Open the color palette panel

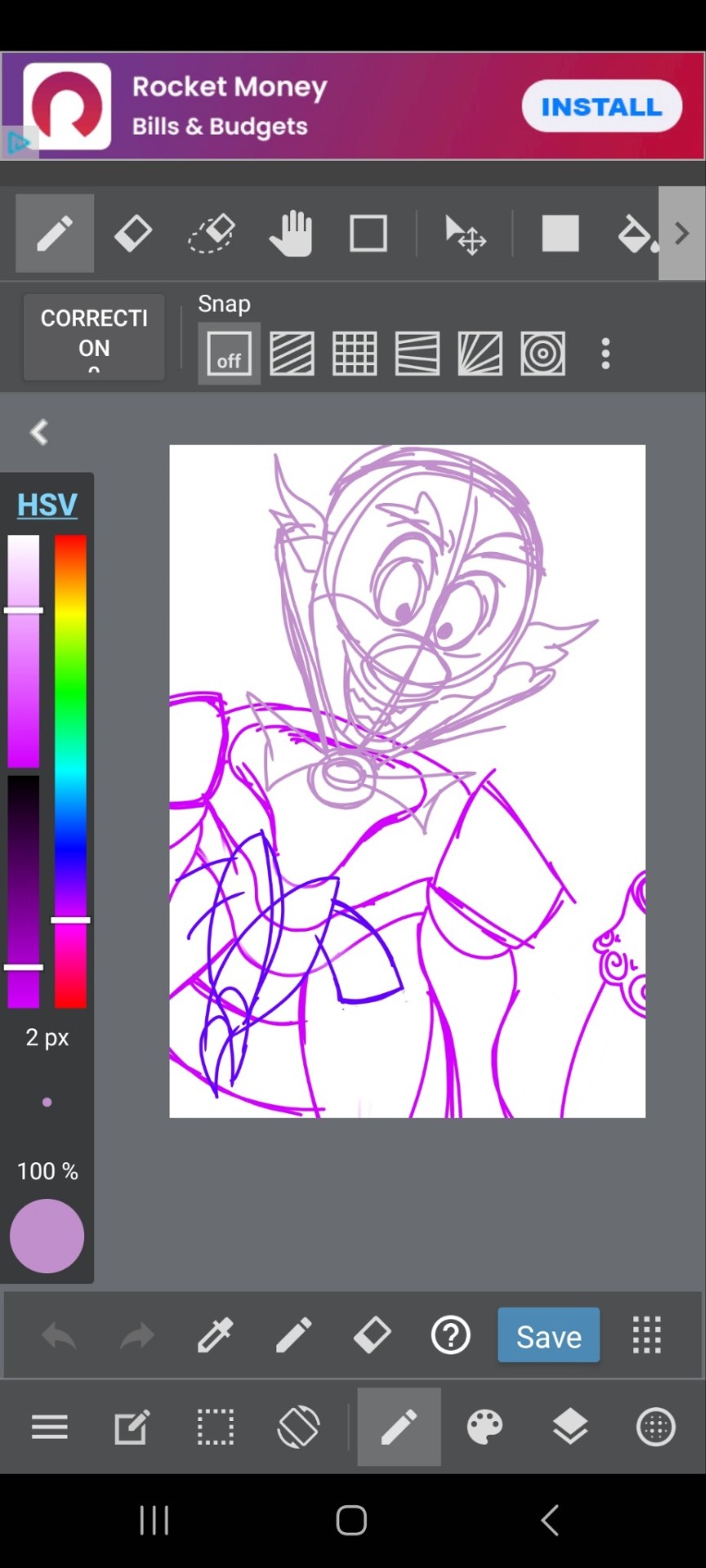click(x=485, y=1427)
